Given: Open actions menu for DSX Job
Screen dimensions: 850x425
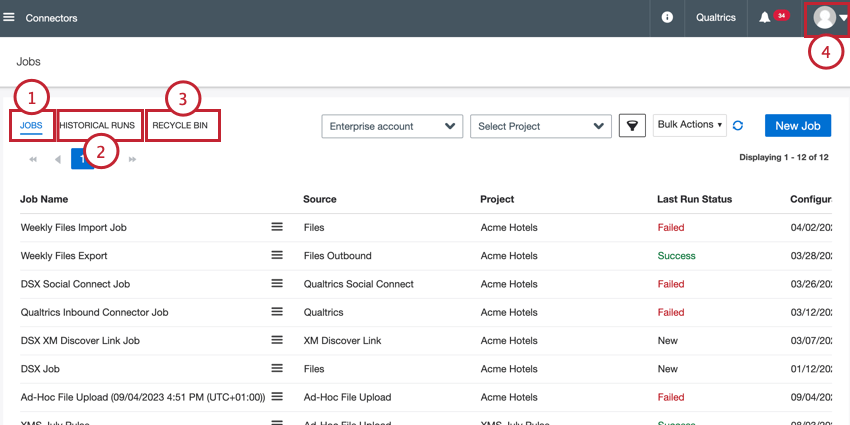Looking at the screenshot, I should tap(277, 369).
